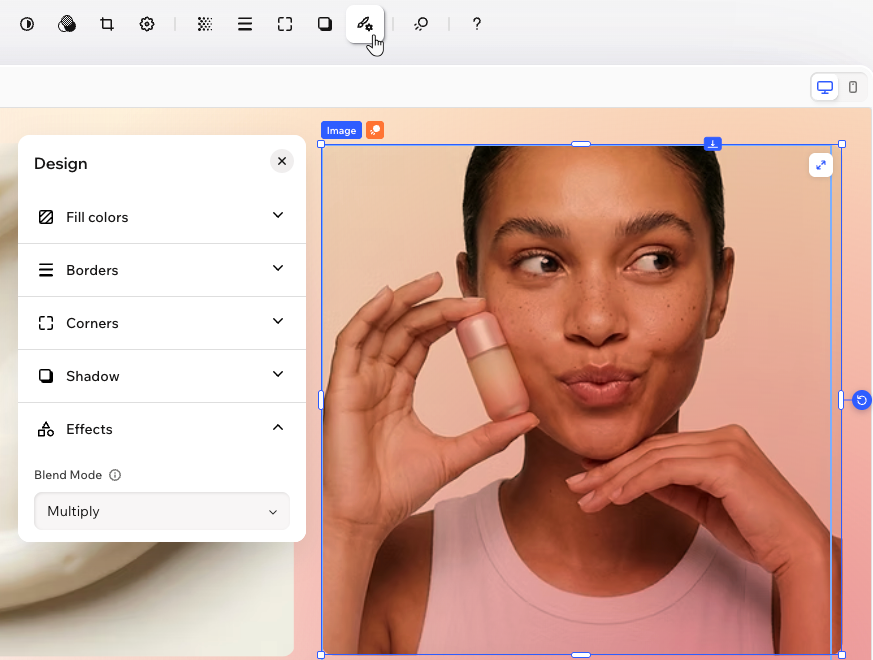This screenshot has height=660, width=873.
Task: Click the Fill colors hatched icon
Action: pos(46,217)
